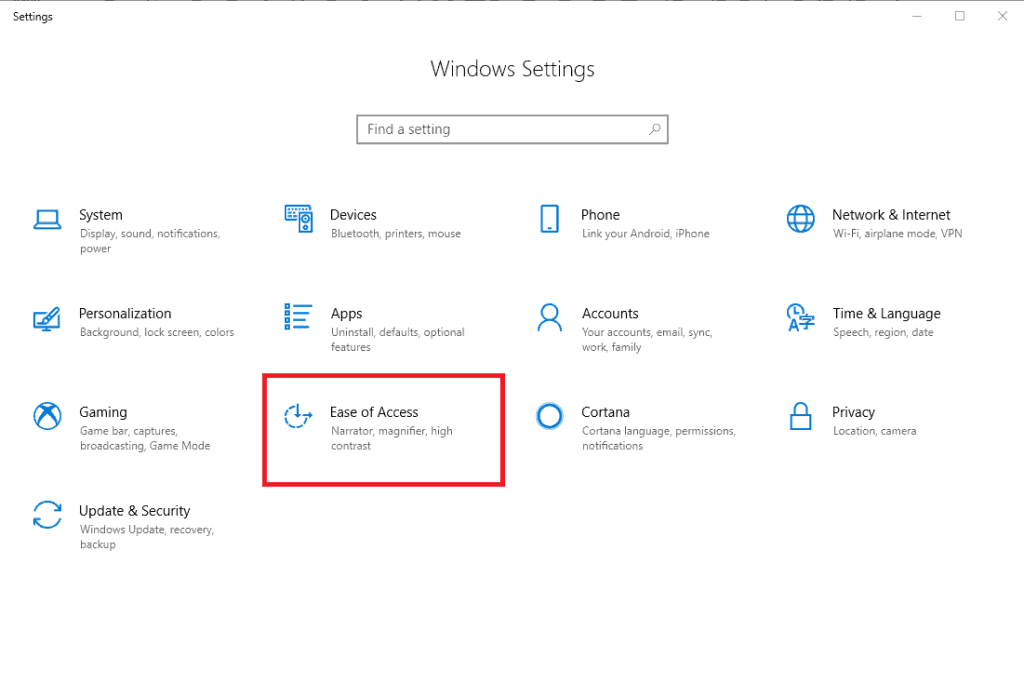Close the Settings window
This screenshot has width=1024, height=685.
click(x=1002, y=16)
